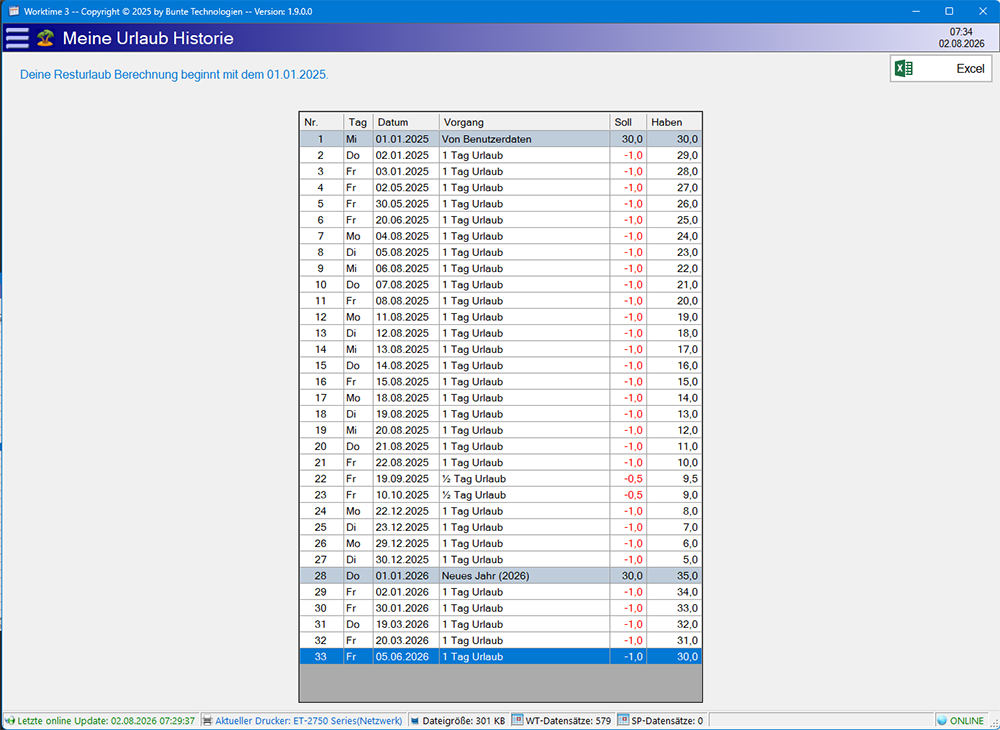Select row 'Von Benutzerdaten'

point(501,139)
